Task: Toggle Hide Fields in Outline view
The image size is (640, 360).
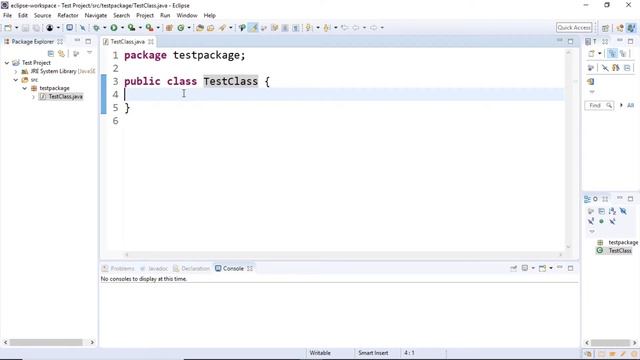Action: 623,211
